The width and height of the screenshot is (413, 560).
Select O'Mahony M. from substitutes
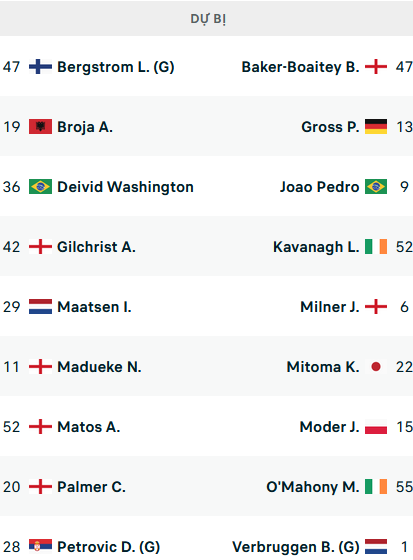[x=313, y=487]
